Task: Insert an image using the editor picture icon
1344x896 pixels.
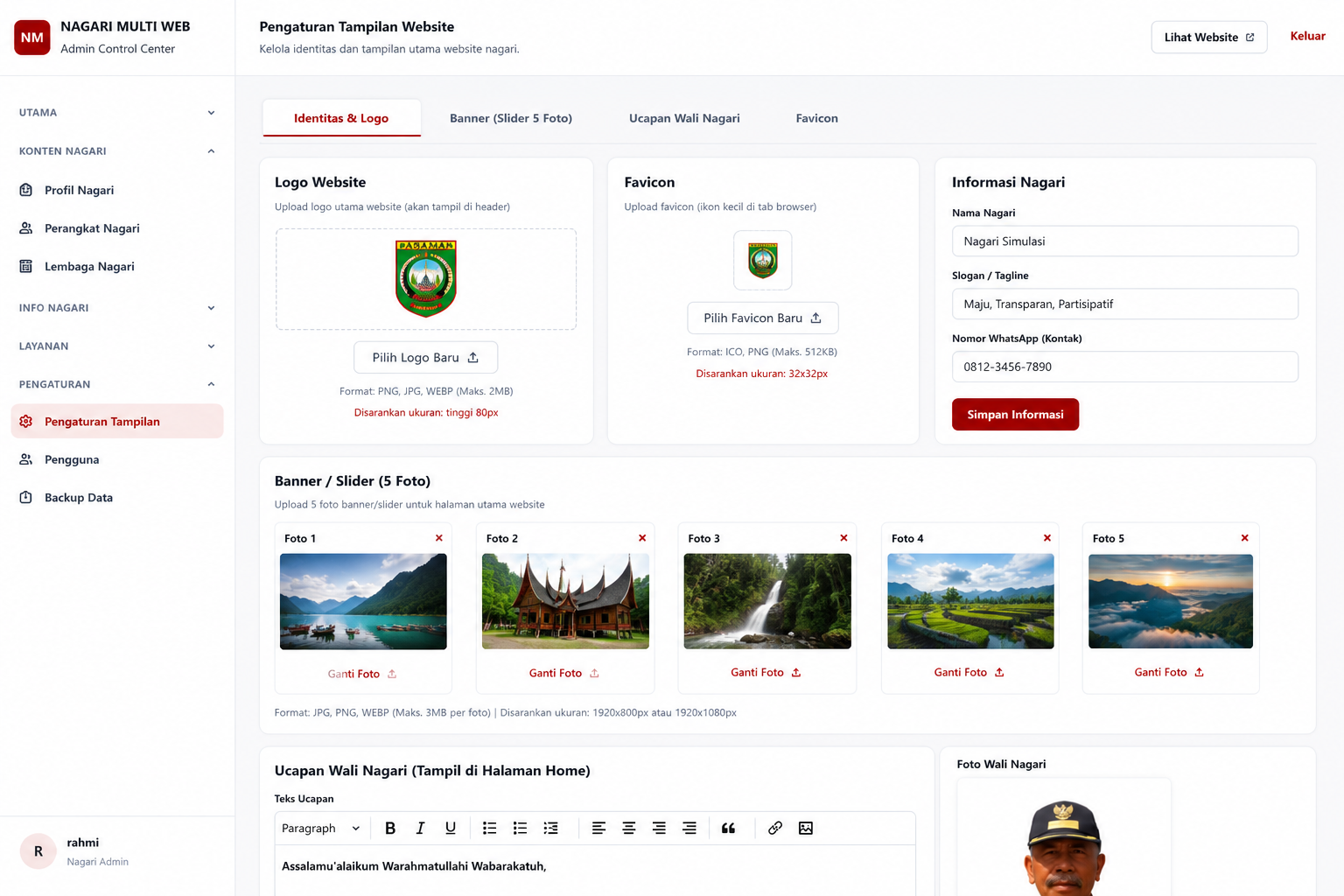Action: (x=806, y=828)
